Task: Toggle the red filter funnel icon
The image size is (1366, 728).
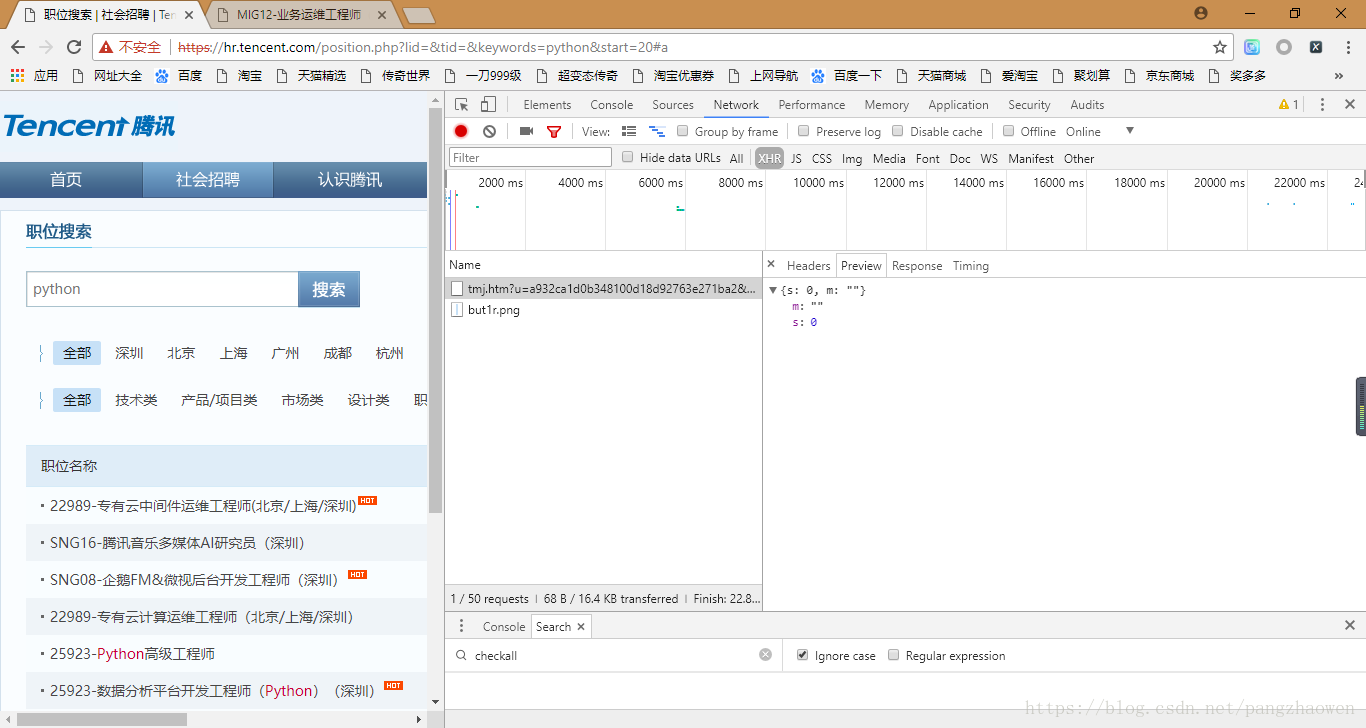Action: [554, 131]
